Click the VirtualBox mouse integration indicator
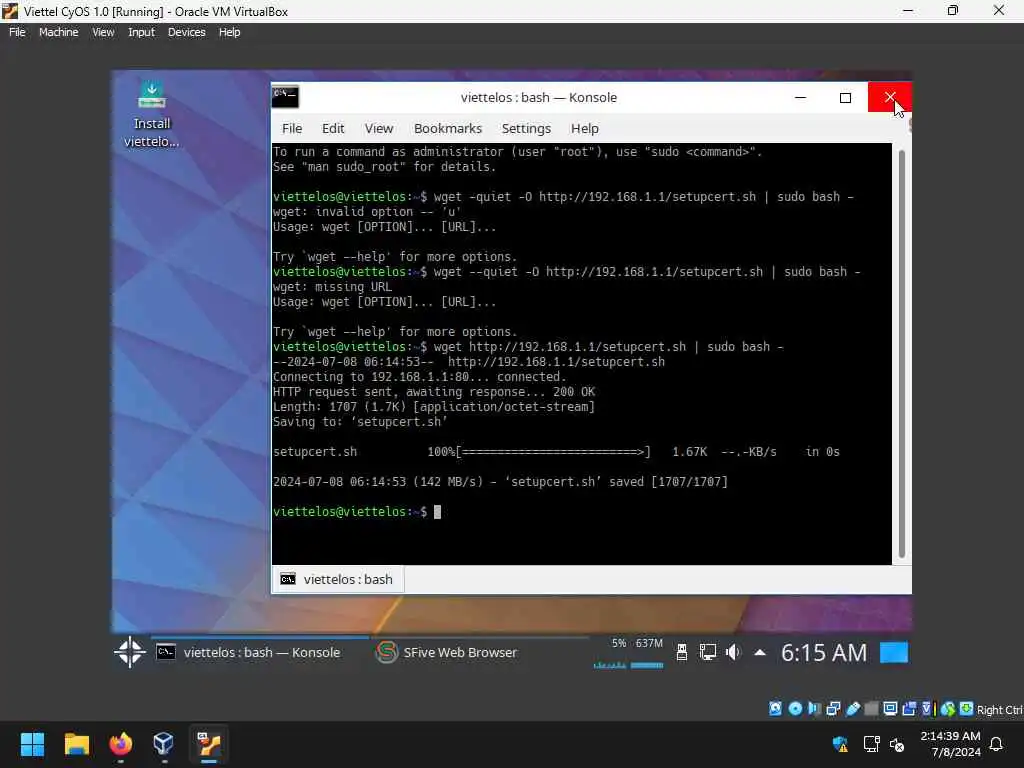Image resolution: width=1024 pixels, height=768 pixels. pyautogui.click(x=948, y=709)
